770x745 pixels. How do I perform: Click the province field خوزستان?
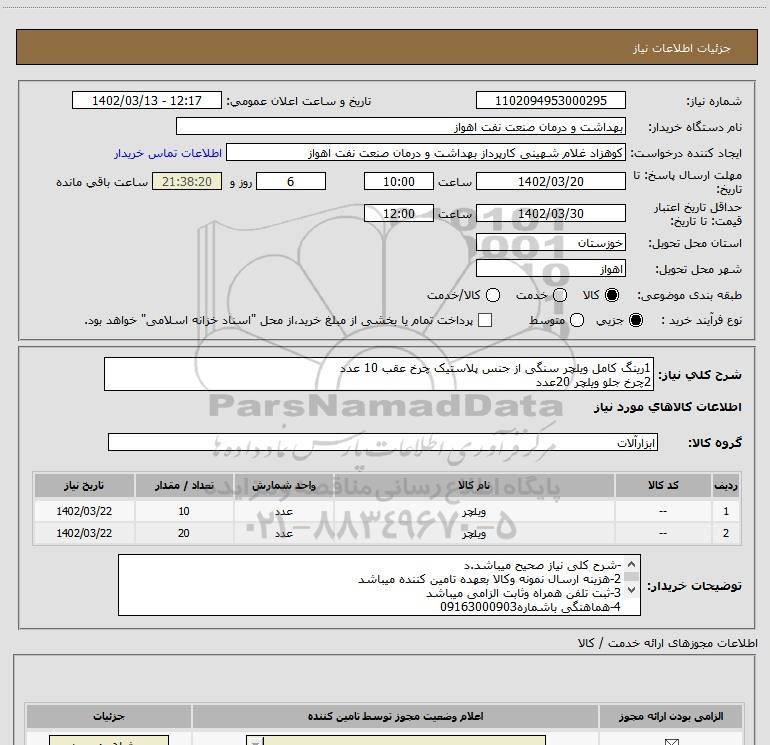(x=550, y=243)
